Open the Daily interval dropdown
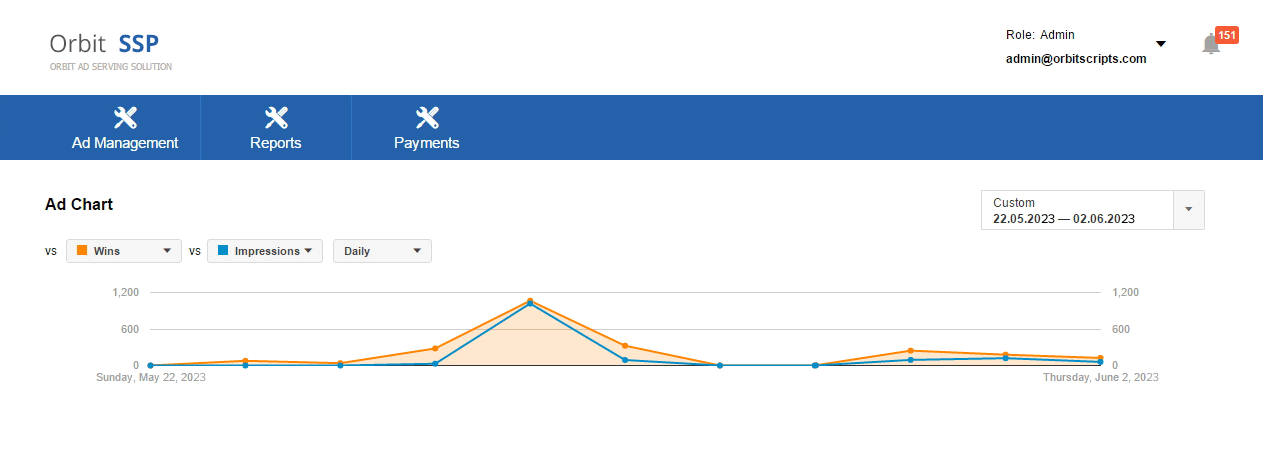This screenshot has width=1263, height=469. click(382, 251)
